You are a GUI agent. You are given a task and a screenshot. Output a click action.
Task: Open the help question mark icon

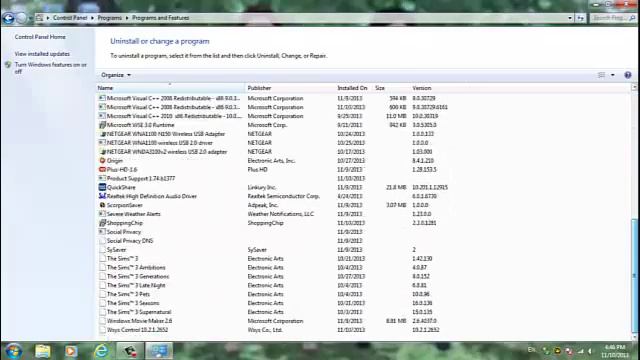click(x=628, y=75)
